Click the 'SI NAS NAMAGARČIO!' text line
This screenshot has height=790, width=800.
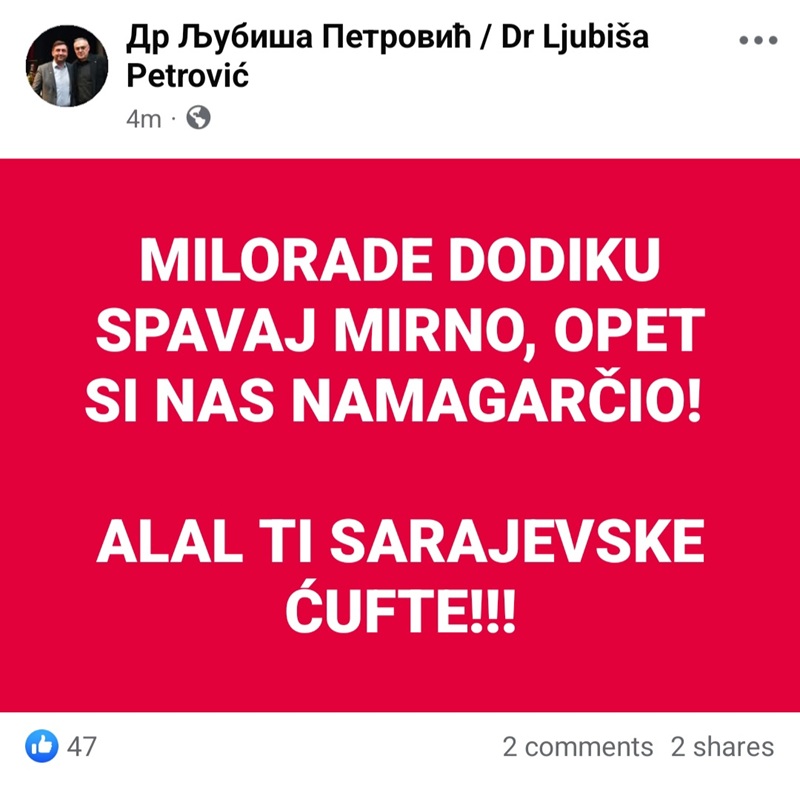point(393,401)
